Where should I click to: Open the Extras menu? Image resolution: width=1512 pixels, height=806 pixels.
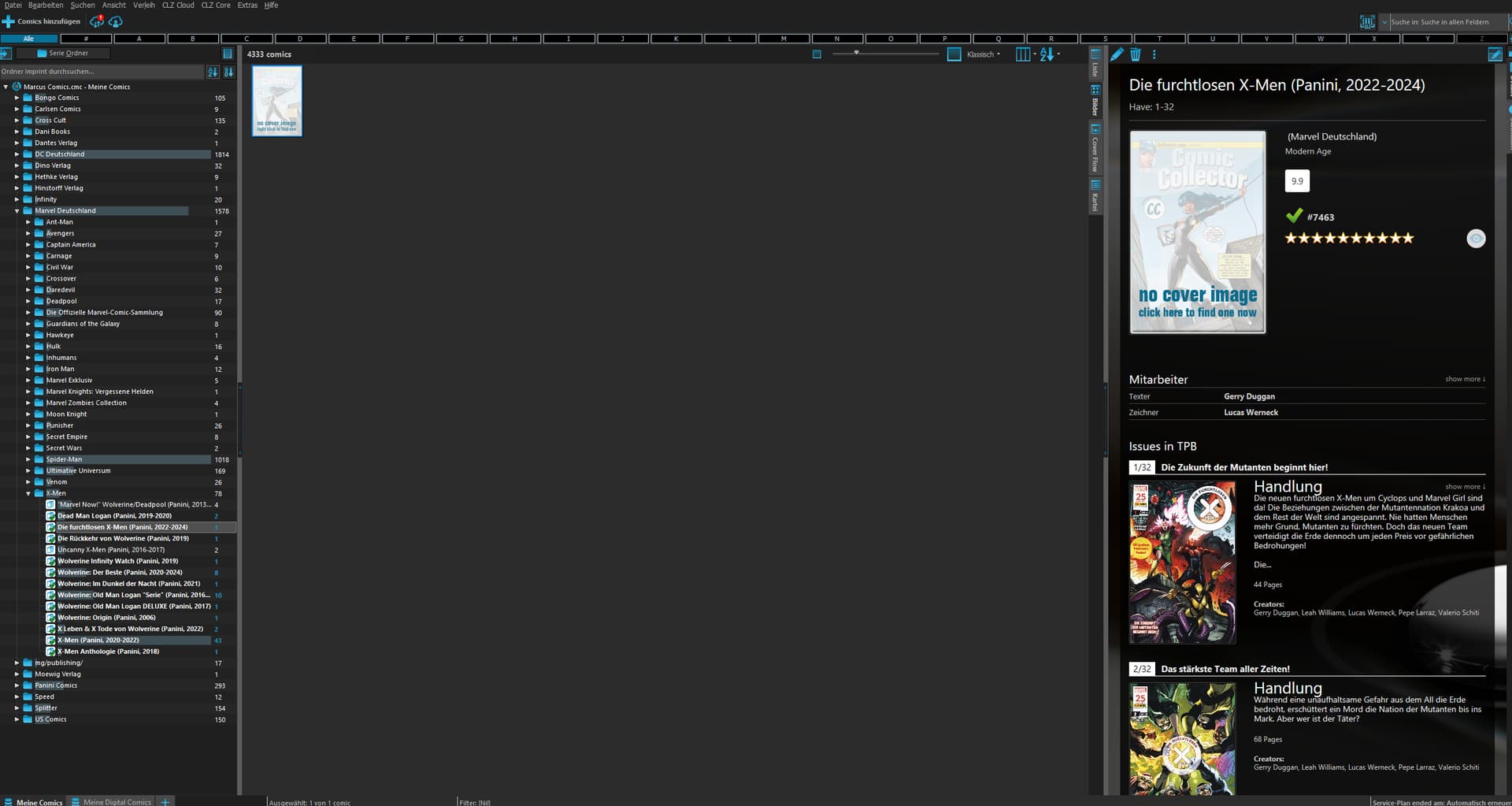[247, 5]
